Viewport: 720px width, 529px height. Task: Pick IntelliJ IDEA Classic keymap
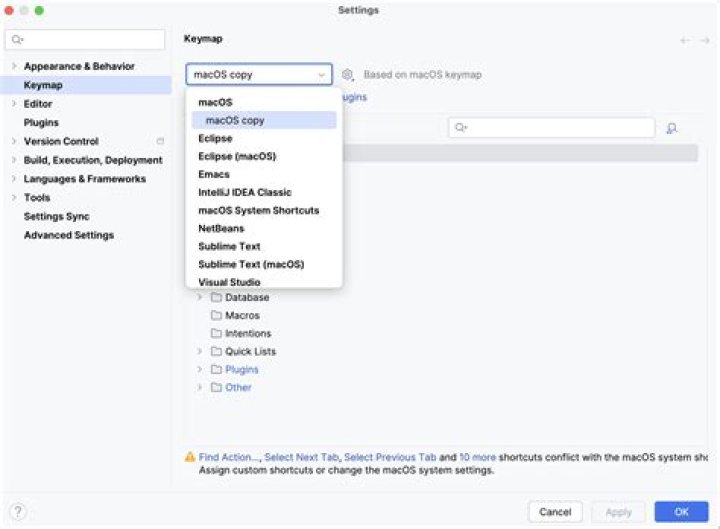point(245,192)
